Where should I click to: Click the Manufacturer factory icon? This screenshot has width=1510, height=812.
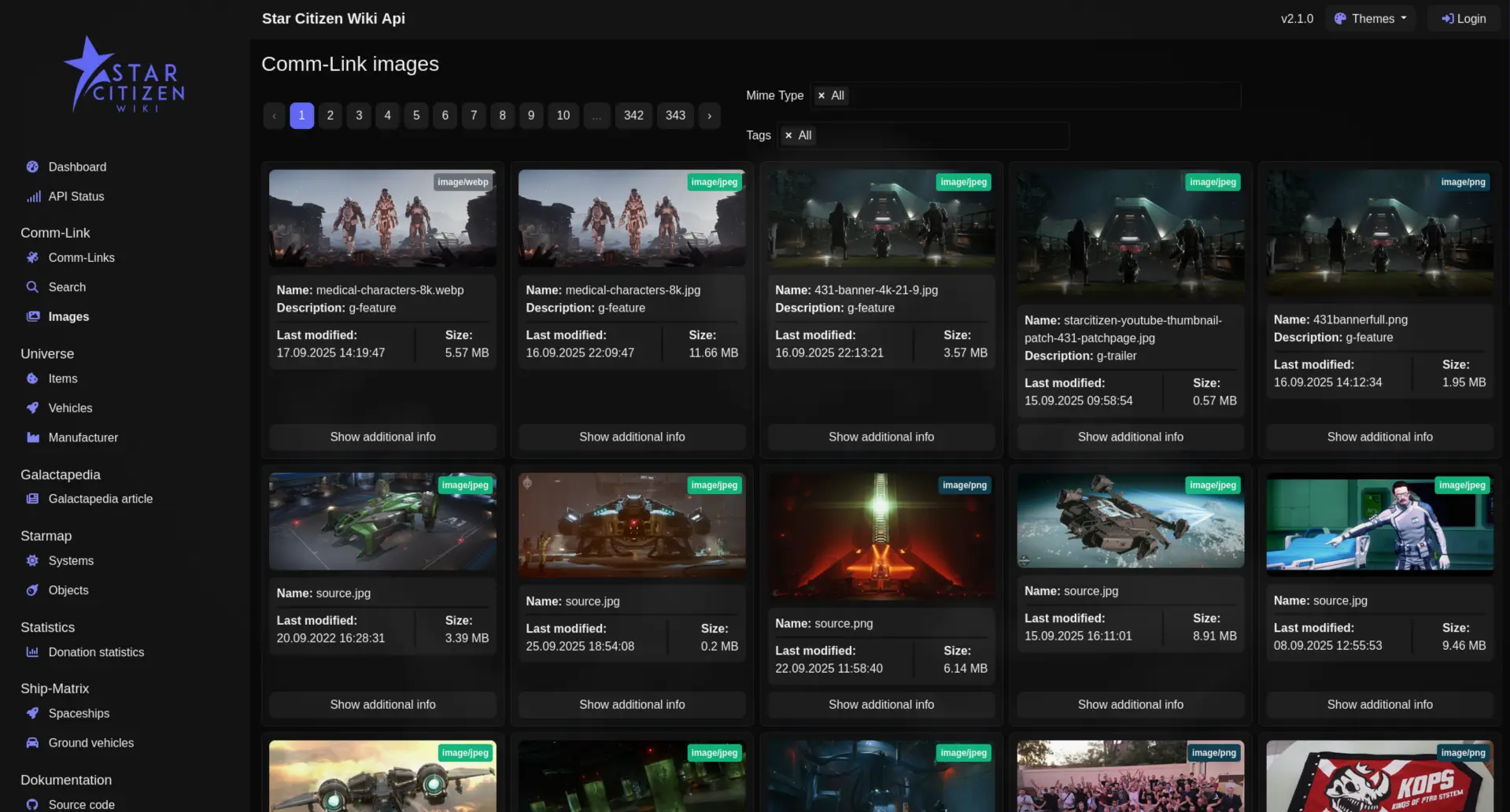pos(33,437)
